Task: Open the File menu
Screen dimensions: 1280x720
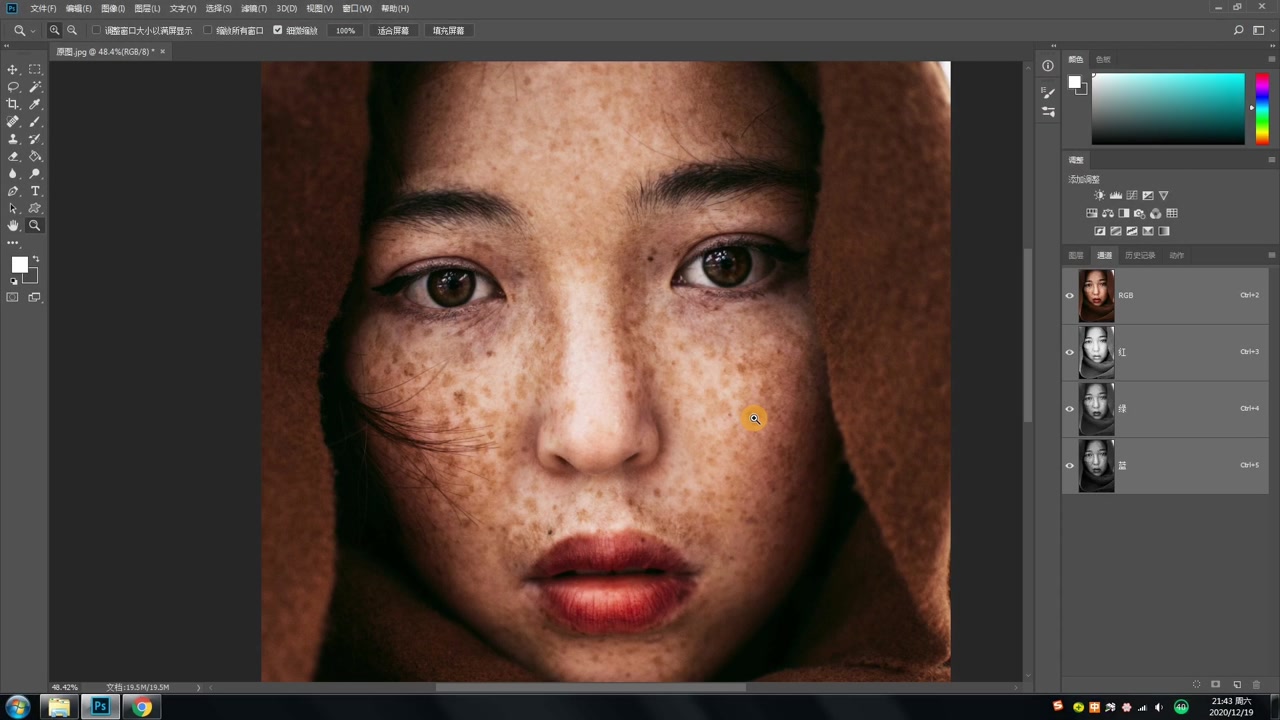Action: pyautogui.click(x=43, y=8)
